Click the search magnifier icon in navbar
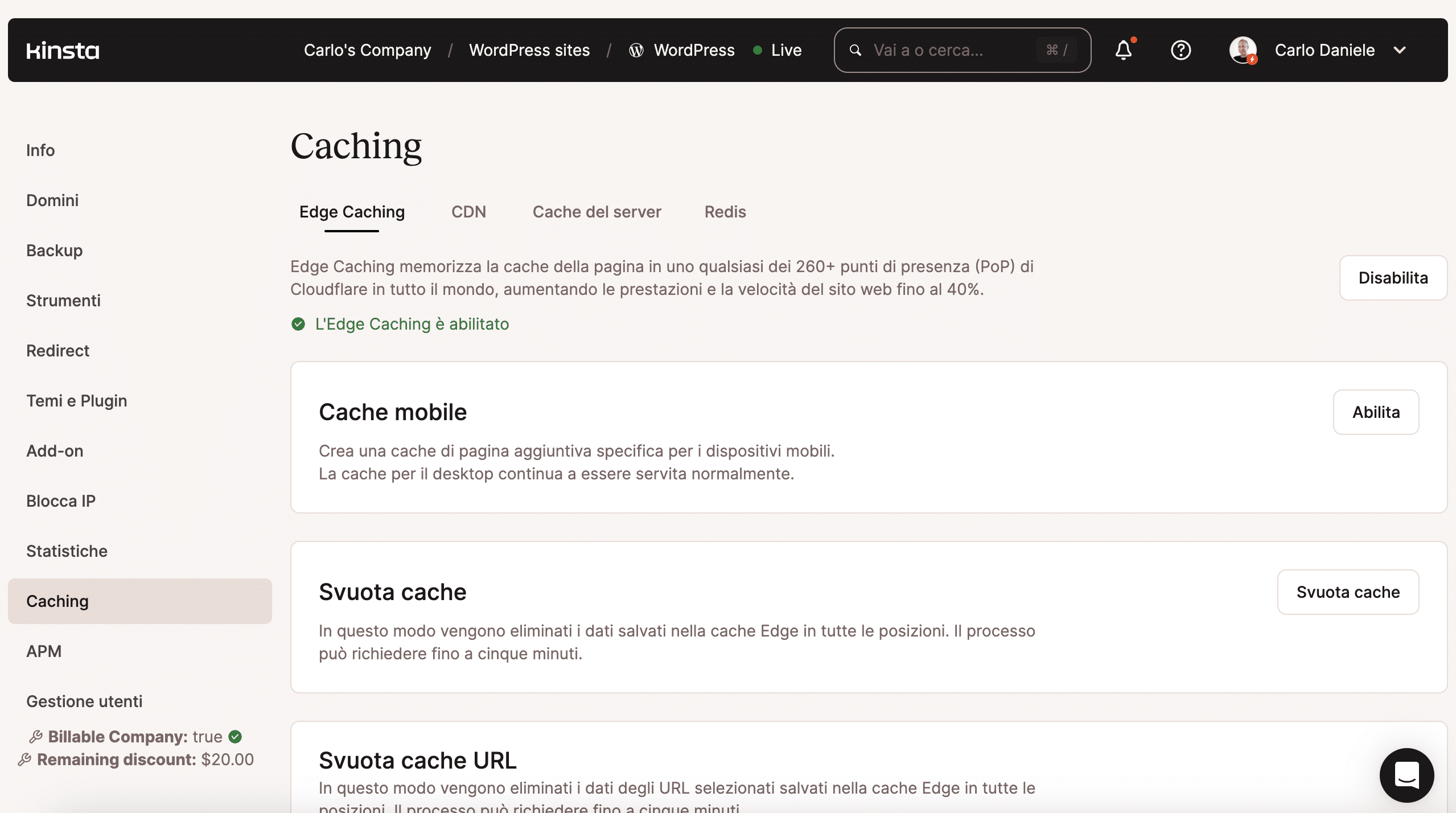This screenshot has height=813, width=1456. click(855, 50)
